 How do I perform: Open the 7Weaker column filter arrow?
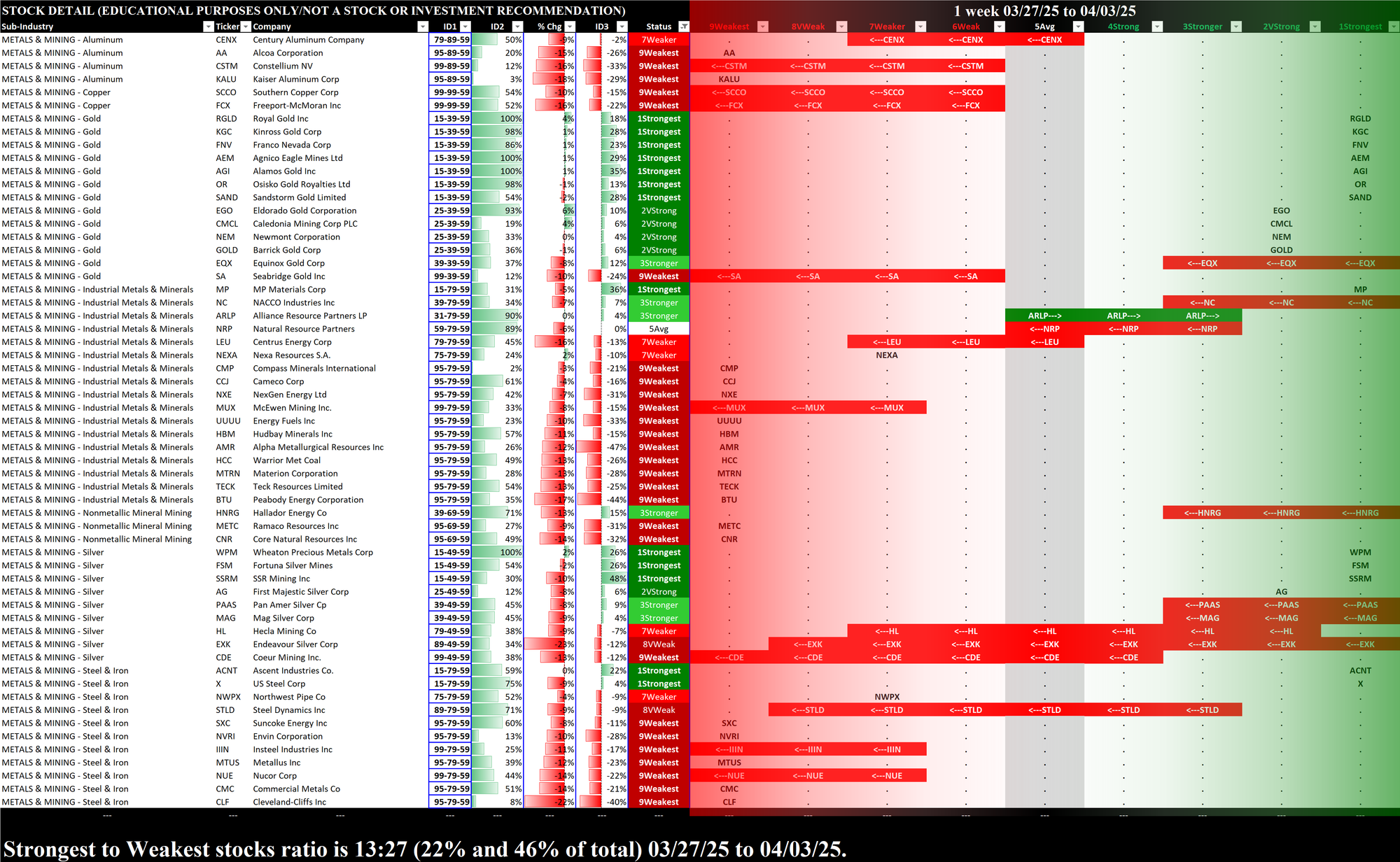[x=920, y=27]
